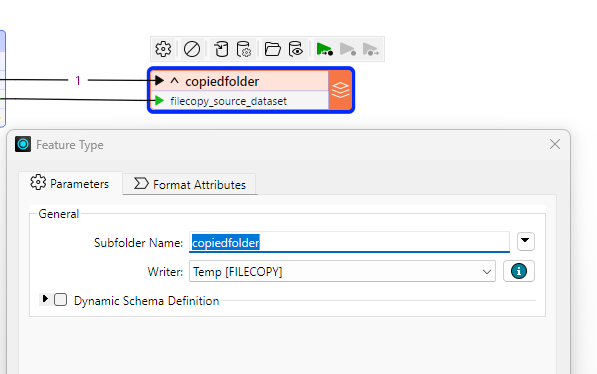Viewport: 597px width, 374px height.
Task: Expand the Dynamic Schema Definition section
Action: (x=45, y=299)
